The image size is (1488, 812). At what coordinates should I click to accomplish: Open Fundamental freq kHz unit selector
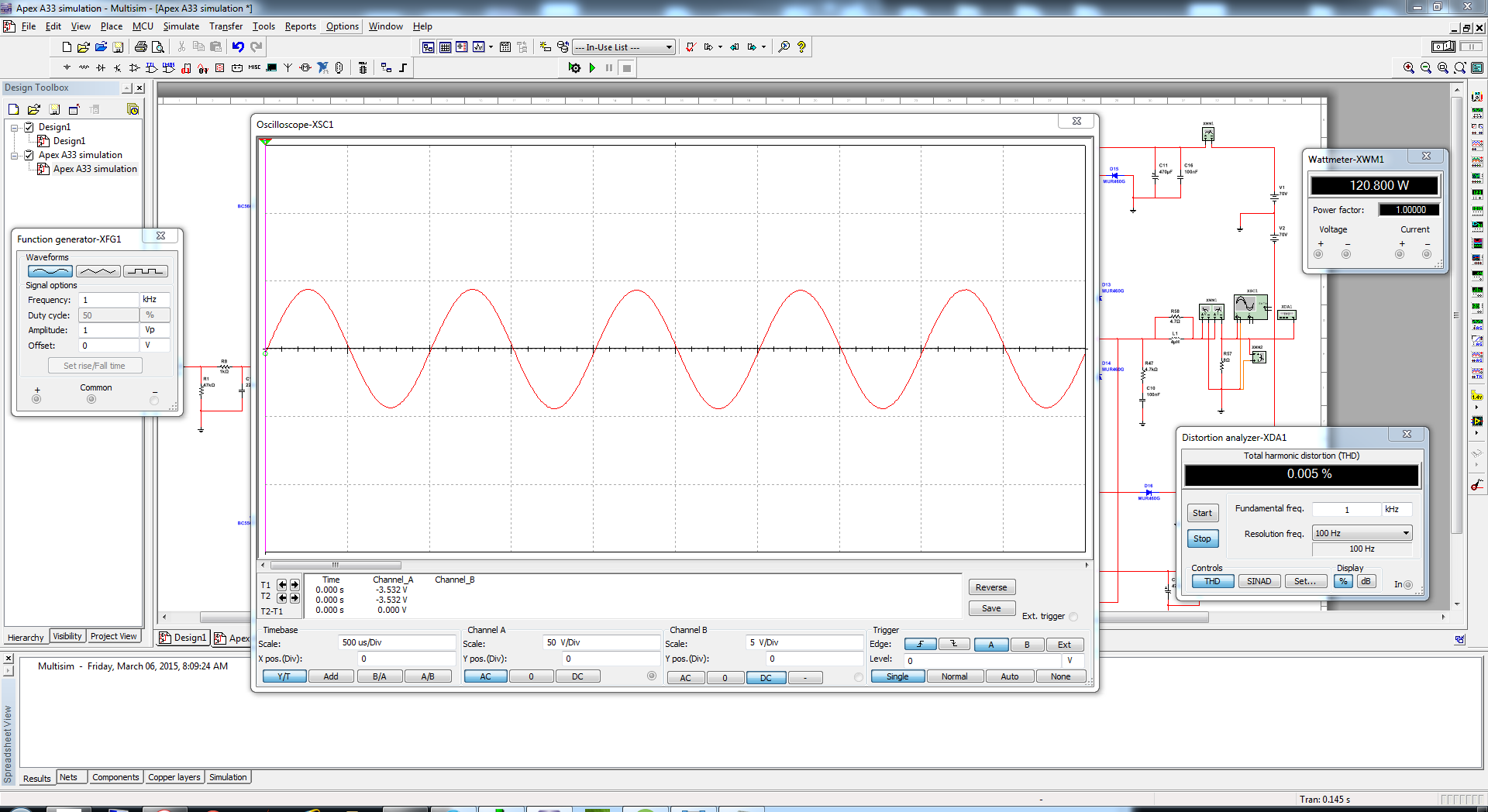tap(1397, 509)
